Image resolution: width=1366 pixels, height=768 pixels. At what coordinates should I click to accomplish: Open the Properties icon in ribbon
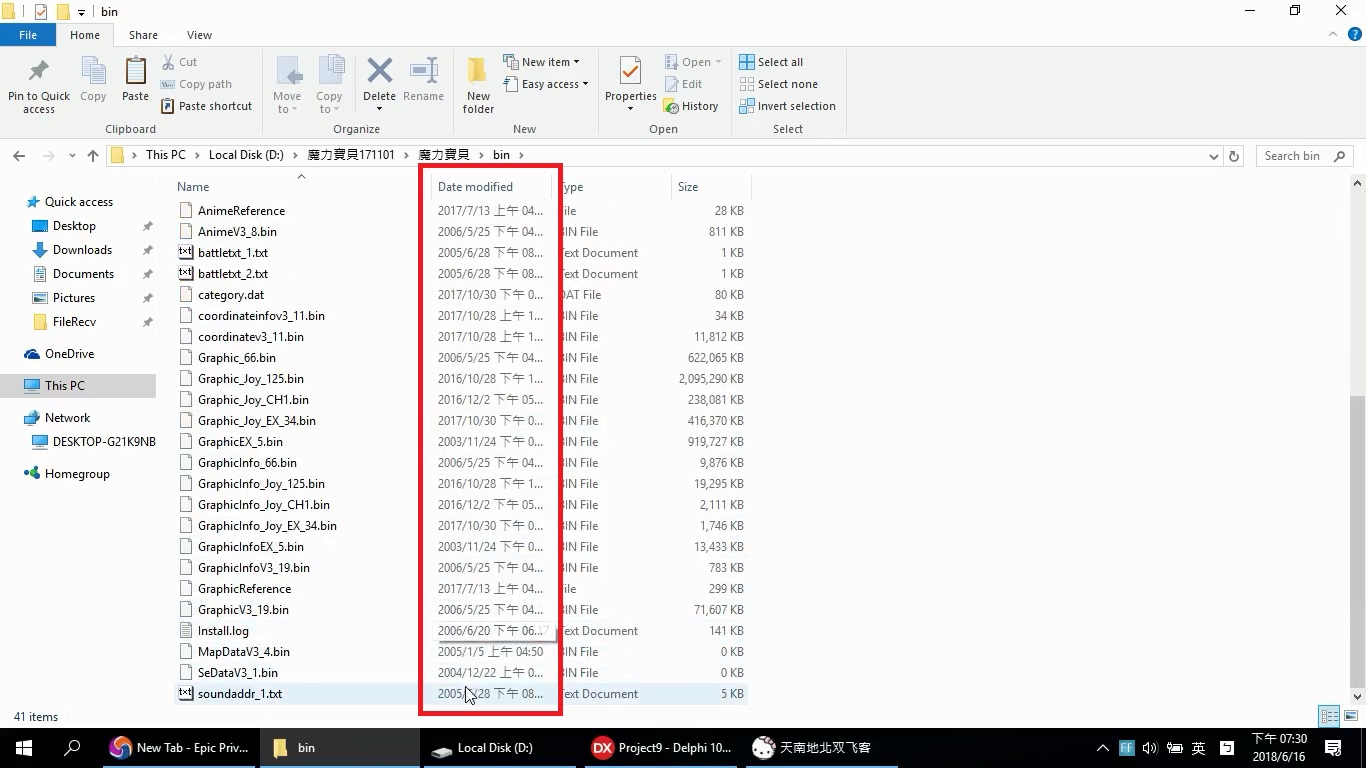tap(630, 73)
